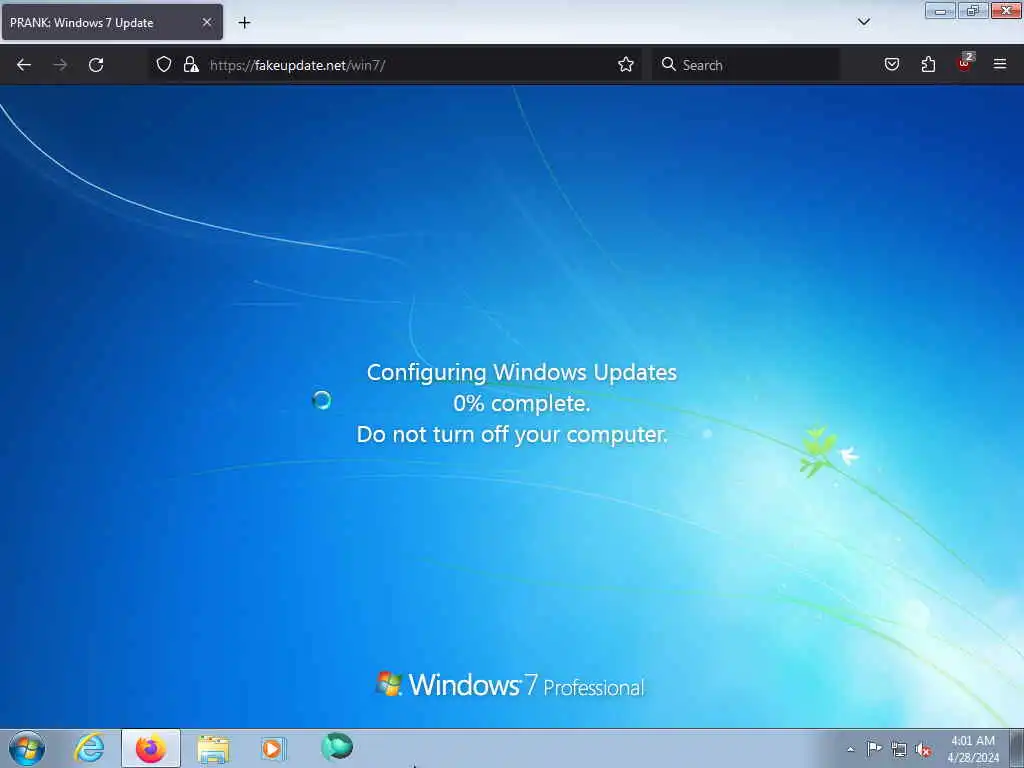The image size is (1024, 768).
Task: Bookmark this page with the star
Action: (x=626, y=64)
